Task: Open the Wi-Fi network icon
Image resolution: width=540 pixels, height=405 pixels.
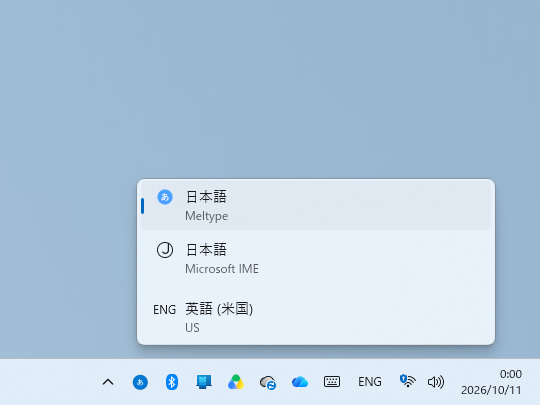Action: (x=408, y=381)
